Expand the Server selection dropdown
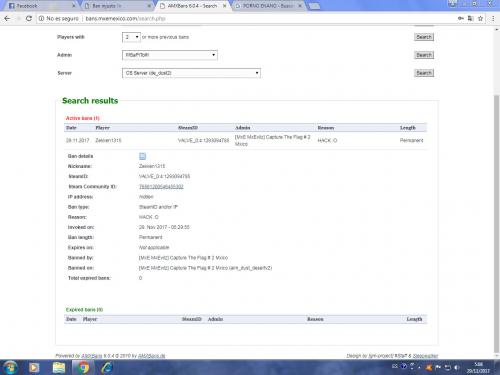500x375 pixels. point(191,73)
